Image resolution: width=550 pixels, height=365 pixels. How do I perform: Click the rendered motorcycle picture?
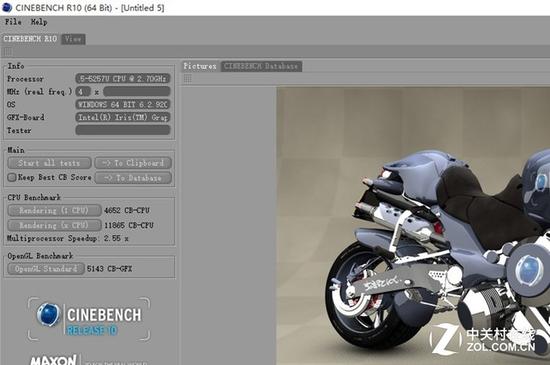click(x=413, y=226)
